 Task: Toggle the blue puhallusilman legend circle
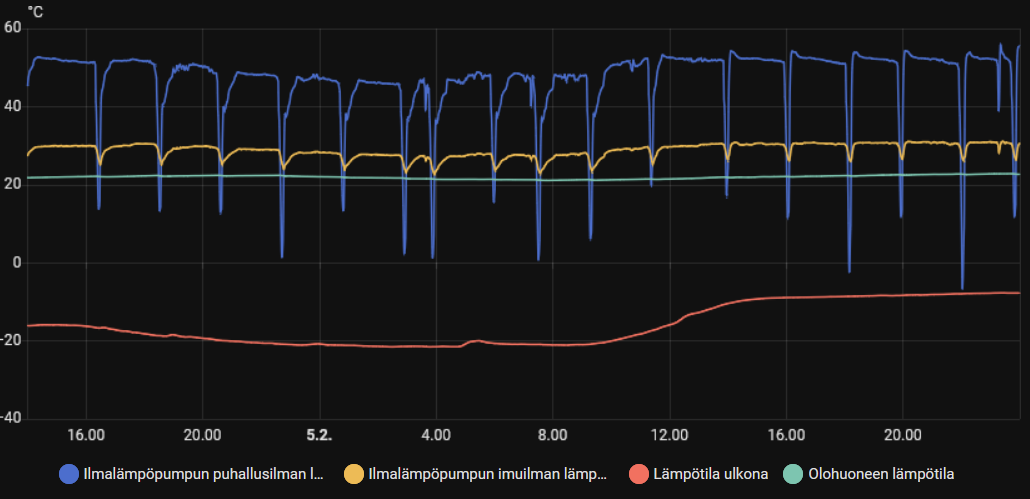[x=68, y=474]
